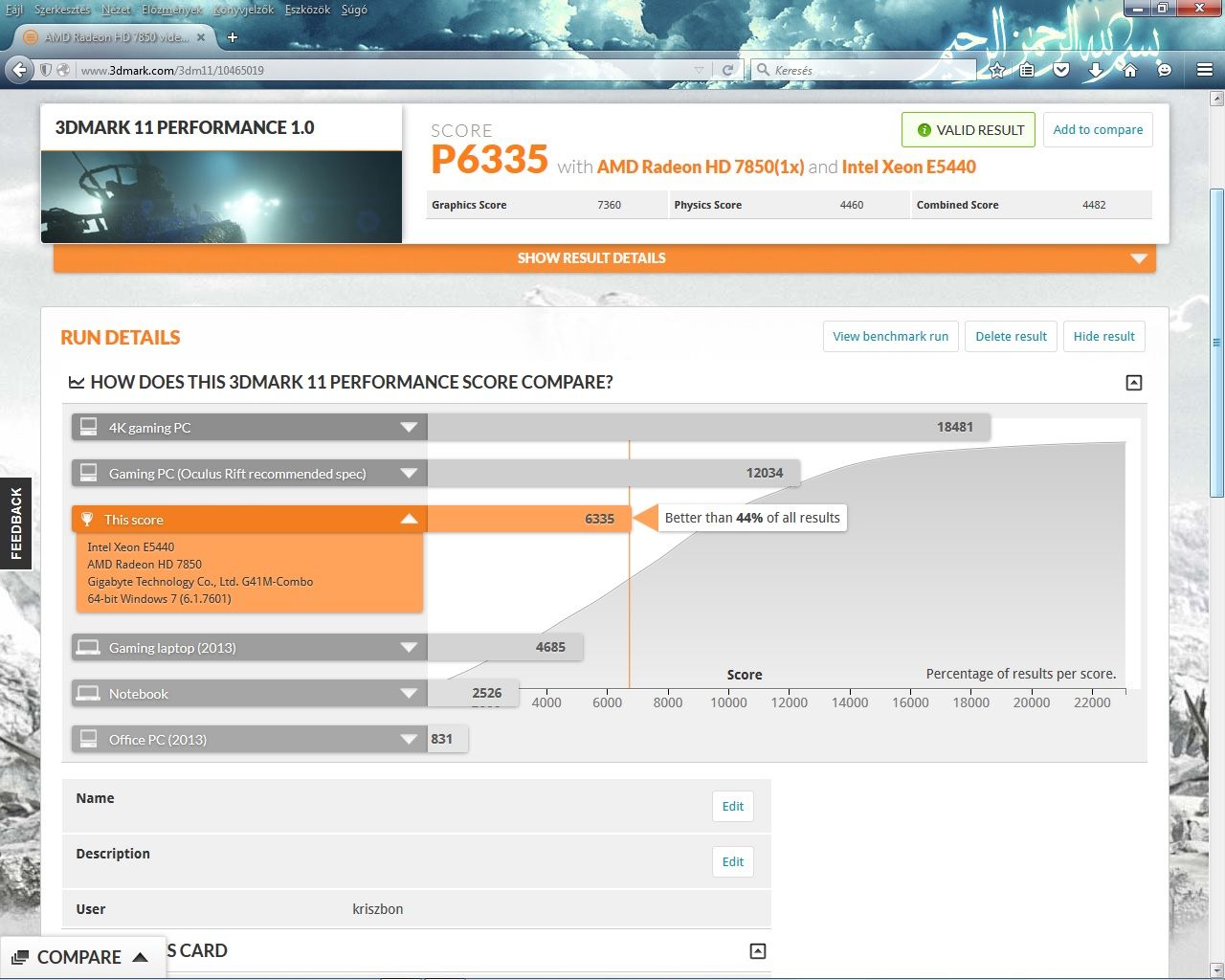
Task: Click the trophy icon on This score
Action: tap(87, 519)
